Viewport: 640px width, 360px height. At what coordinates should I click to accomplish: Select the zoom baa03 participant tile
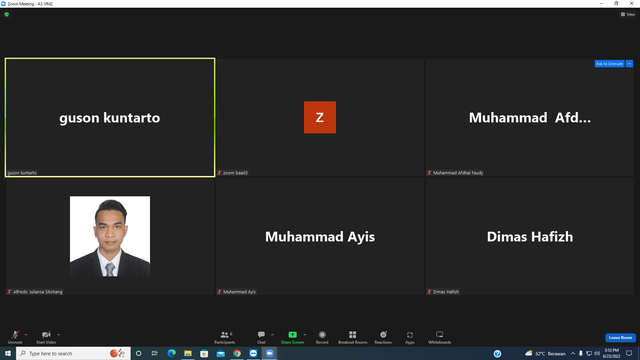point(320,118)
